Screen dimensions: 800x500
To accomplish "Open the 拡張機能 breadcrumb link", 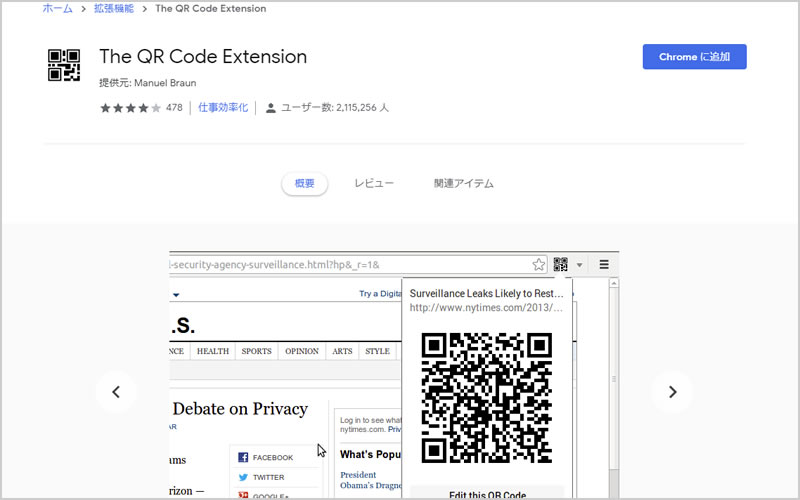I will click(114, 9).
